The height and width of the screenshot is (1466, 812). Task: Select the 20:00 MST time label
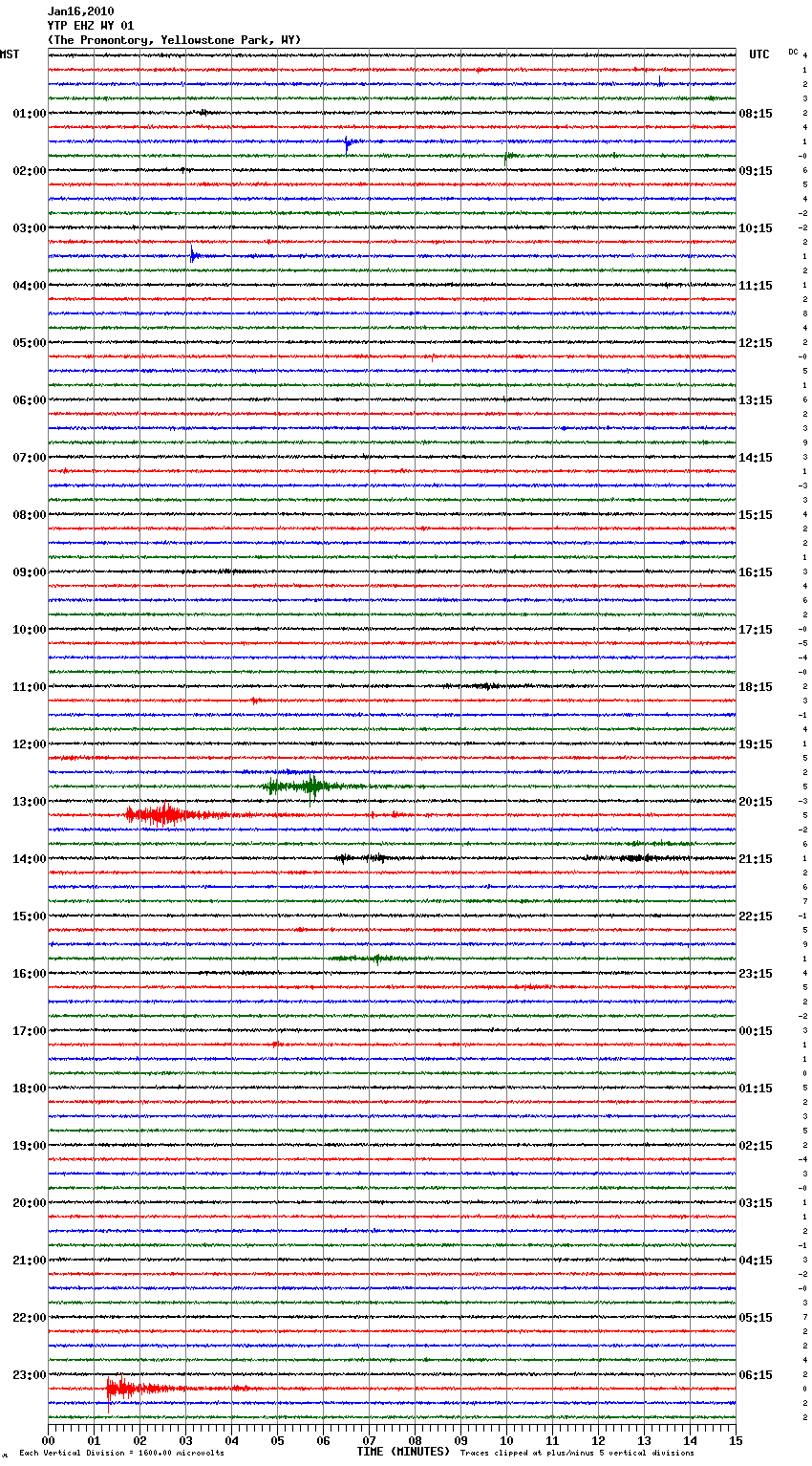pos(30,1203)
